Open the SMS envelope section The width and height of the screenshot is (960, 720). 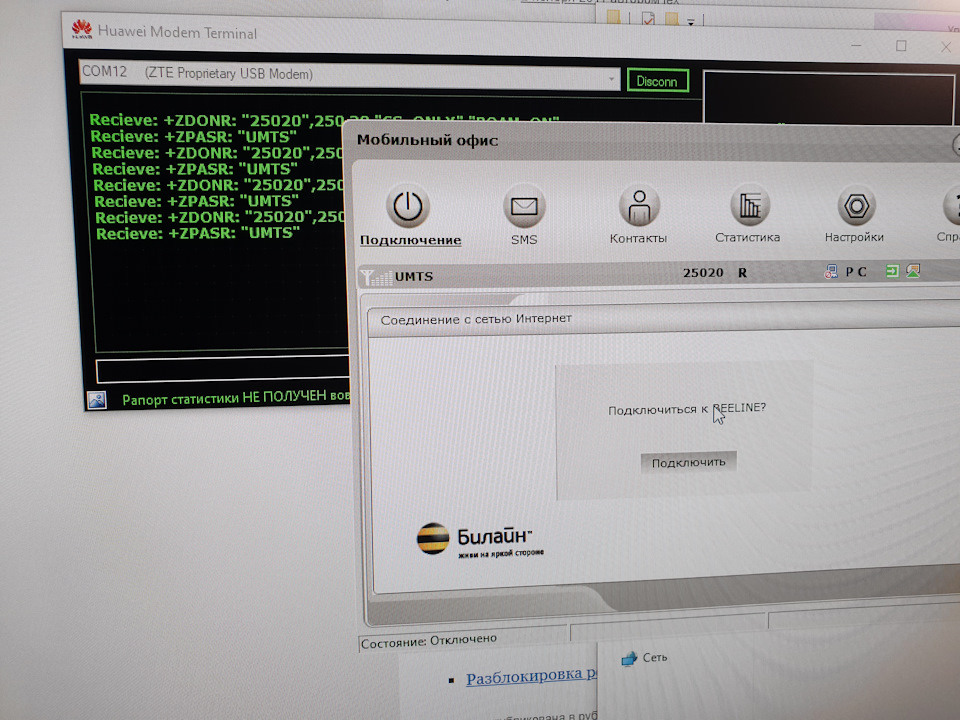524,214
